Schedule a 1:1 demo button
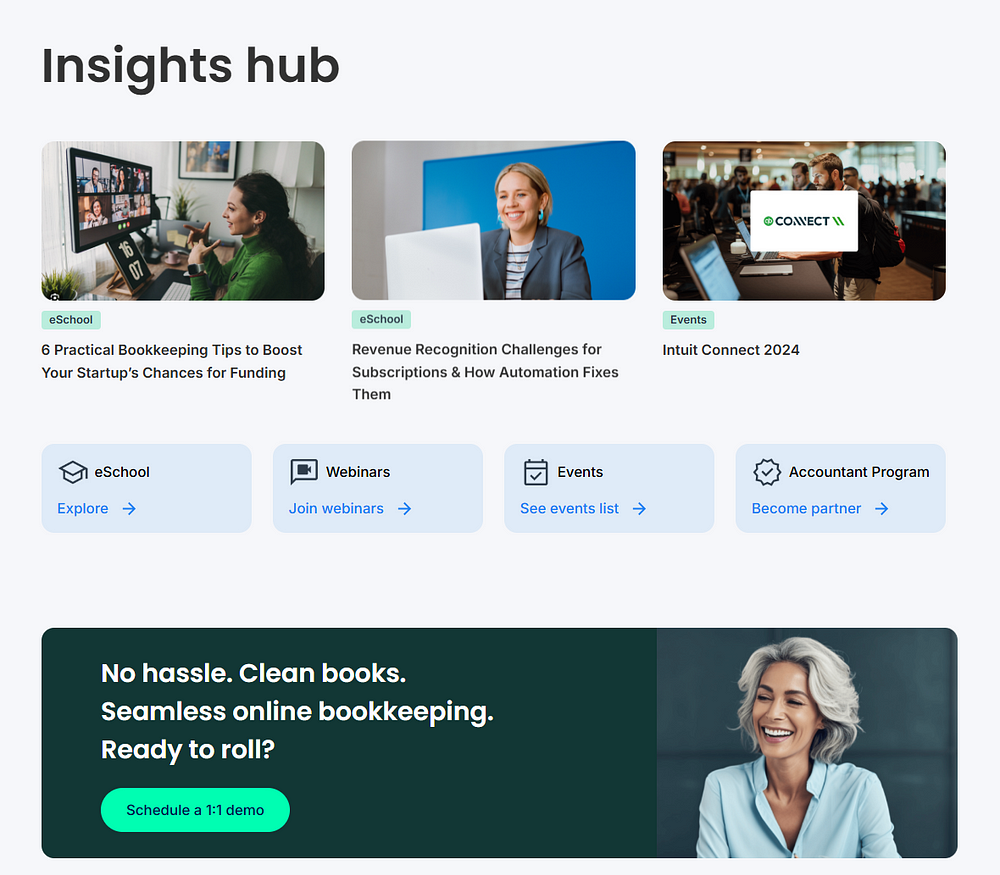This screenshot has height=875, width=1000. click(195, 810)
